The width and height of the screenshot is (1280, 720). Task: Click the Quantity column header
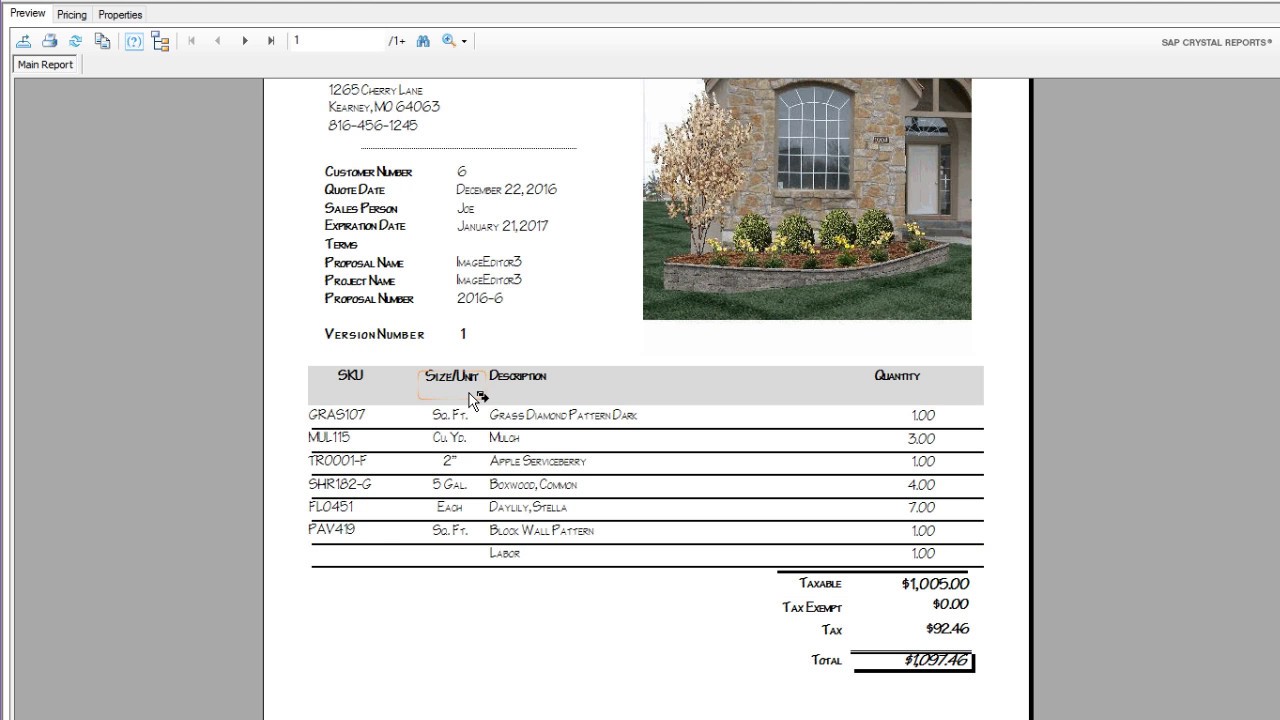click(897, 376)
